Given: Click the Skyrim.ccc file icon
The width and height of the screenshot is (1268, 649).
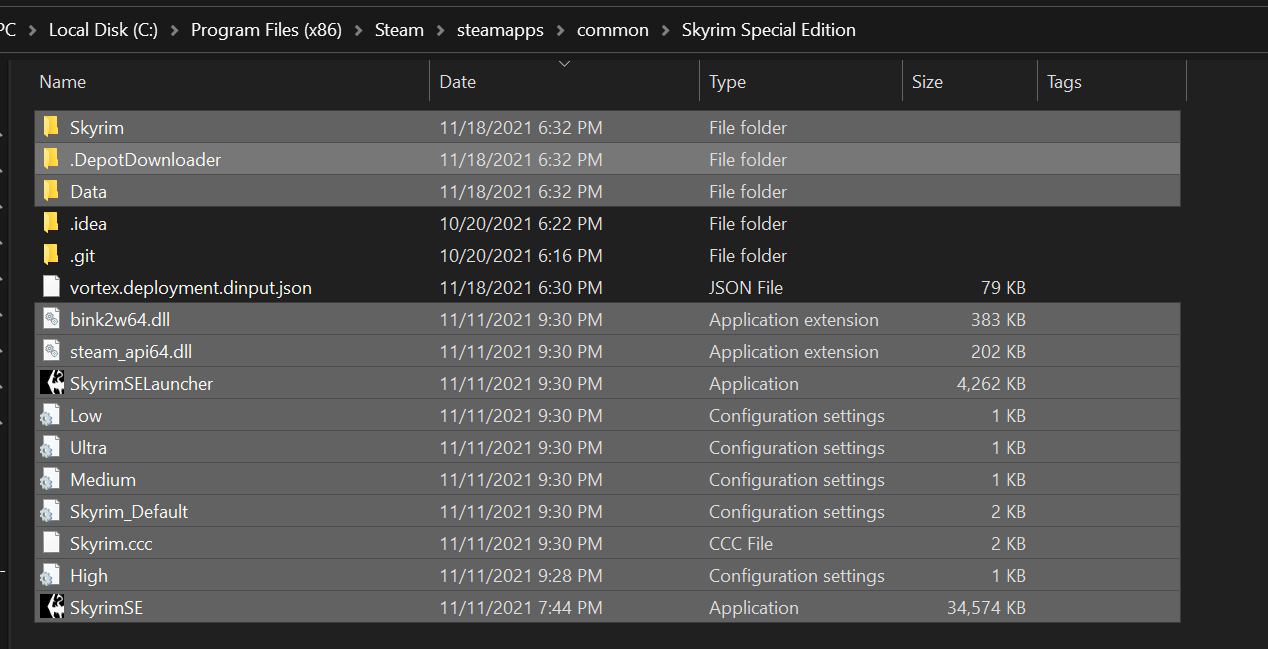Looking at the screenshot, I should pyautogui.click(x=51, y=543).
